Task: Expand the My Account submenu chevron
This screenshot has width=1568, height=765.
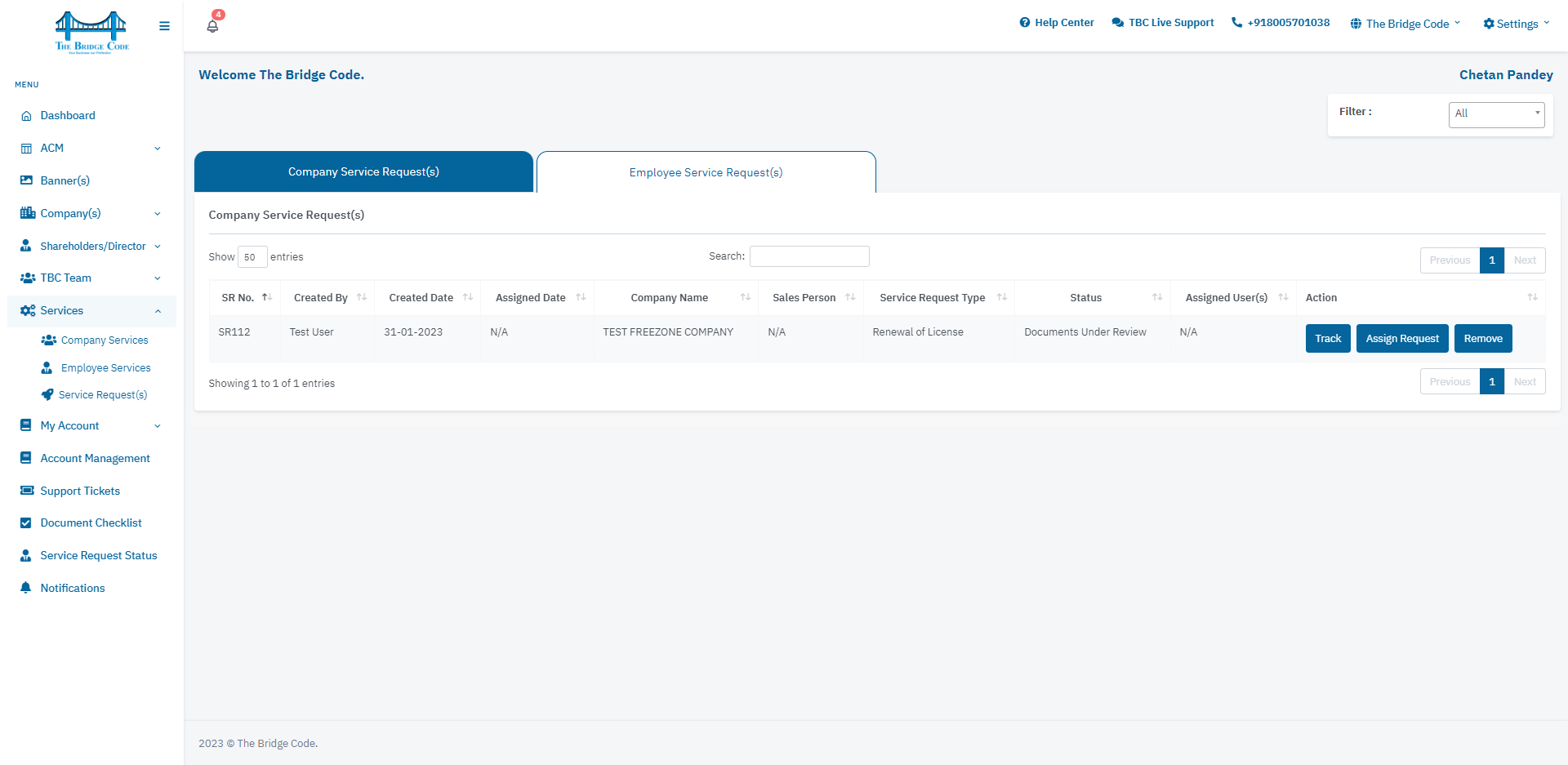Action: [158, 426]
